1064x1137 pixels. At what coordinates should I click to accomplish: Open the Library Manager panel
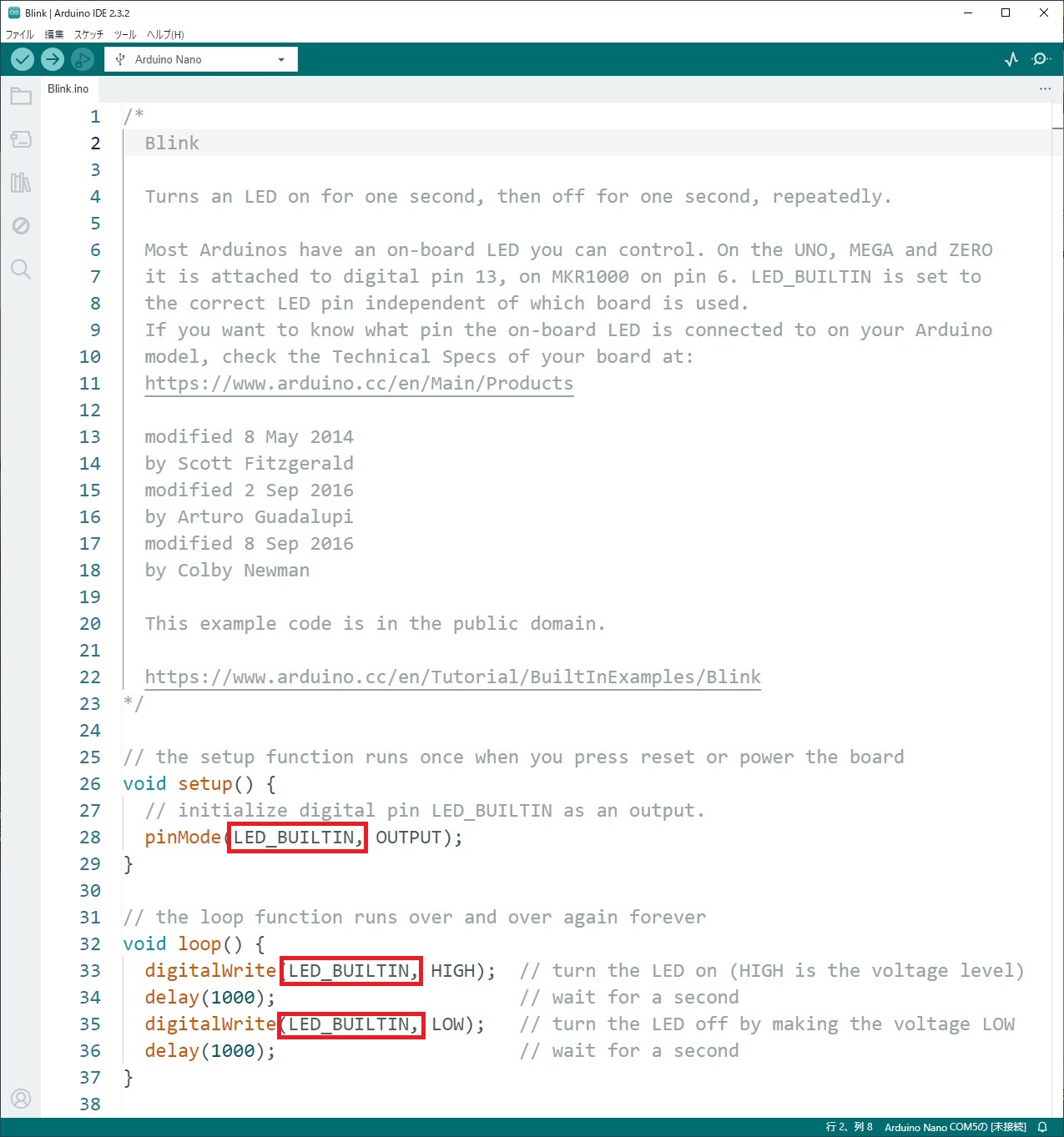pos(21,183)
